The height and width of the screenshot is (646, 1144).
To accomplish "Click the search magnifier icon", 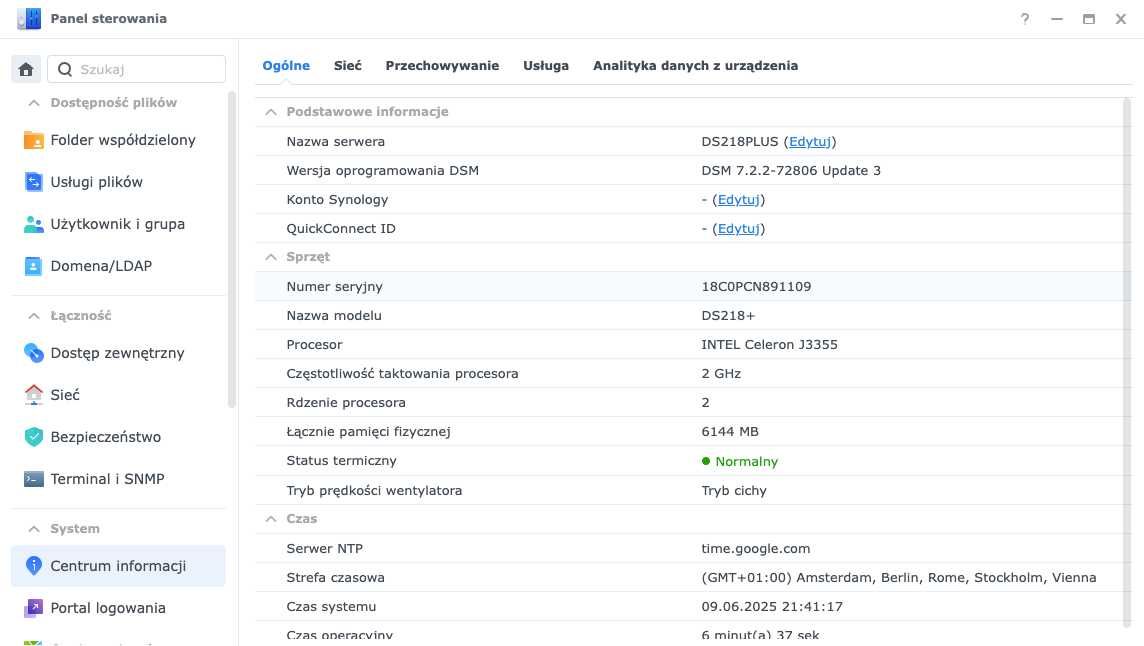I will point(65,69).
